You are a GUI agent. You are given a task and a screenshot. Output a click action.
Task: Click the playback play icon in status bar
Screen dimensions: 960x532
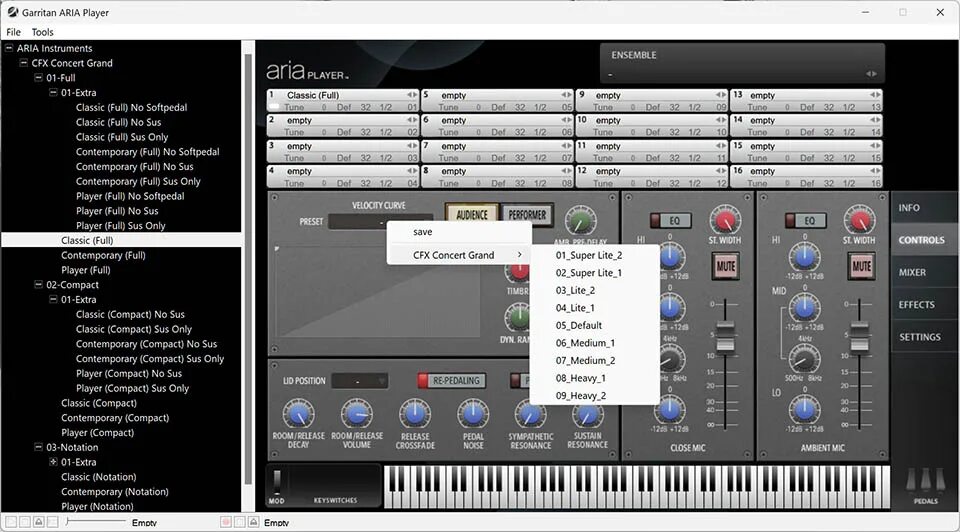(x=11, y=522)
